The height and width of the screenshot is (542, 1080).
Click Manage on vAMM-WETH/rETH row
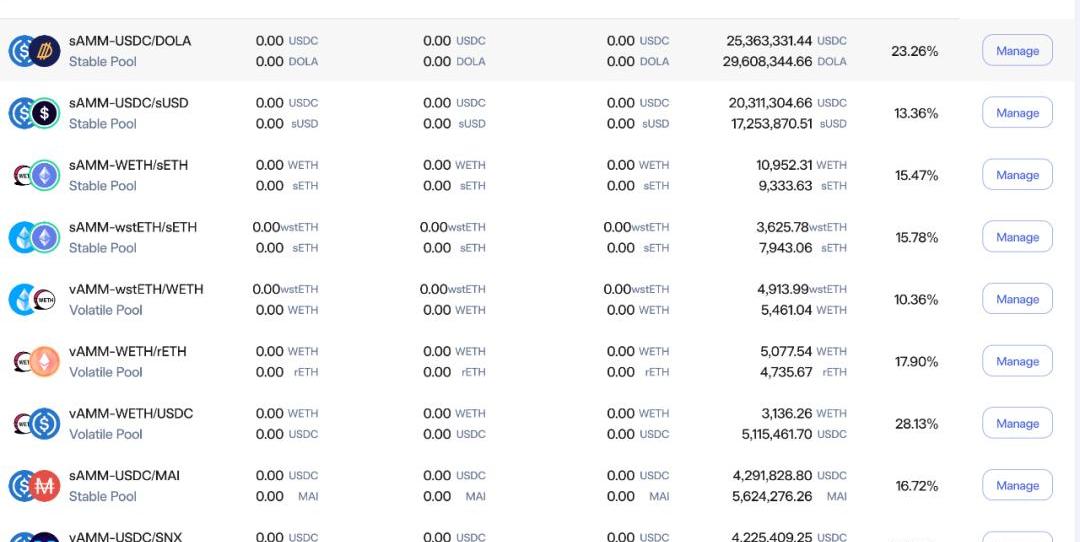pyautogui.click(x=1017, y=361)
